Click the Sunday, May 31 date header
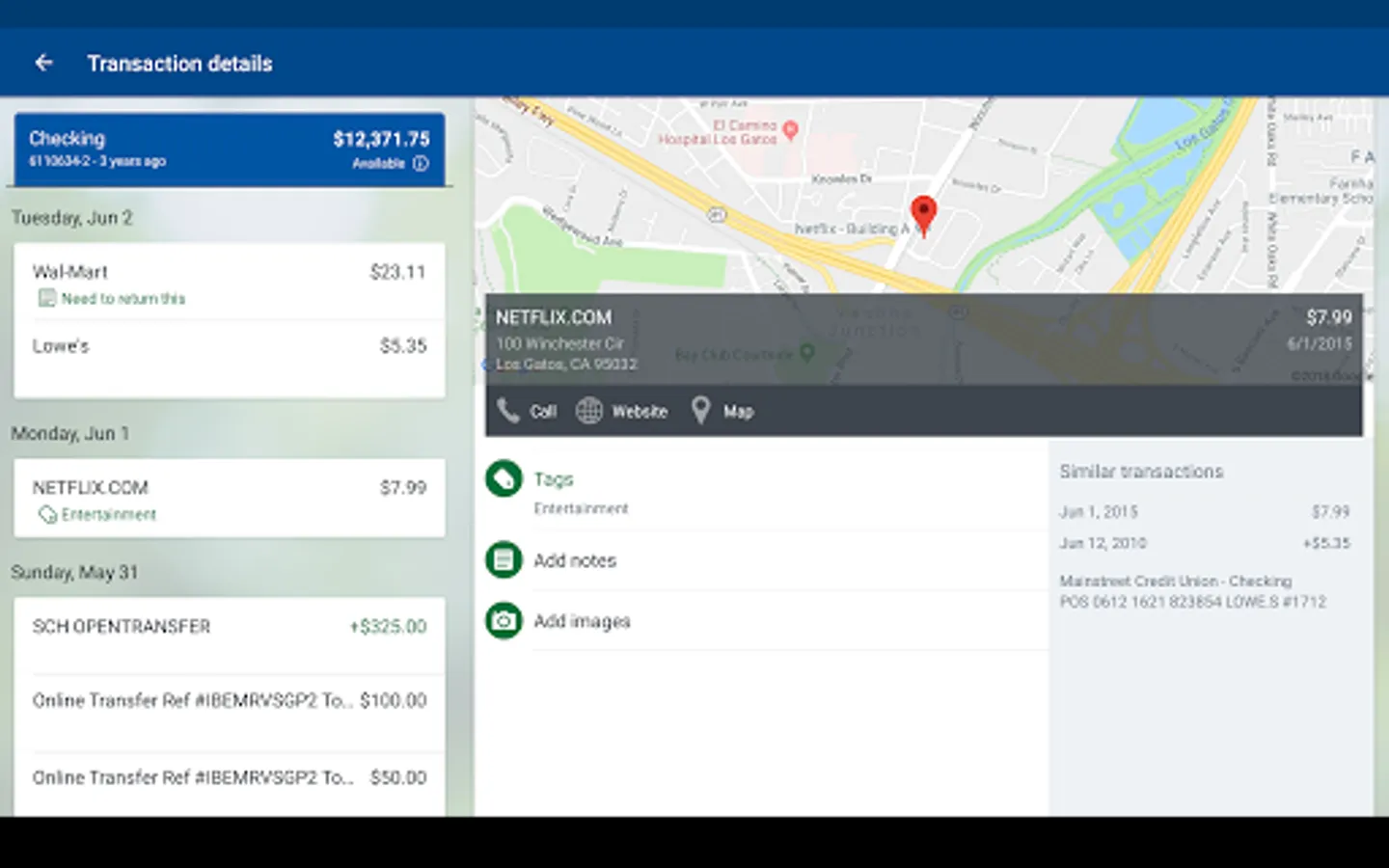 click(74, 573)
